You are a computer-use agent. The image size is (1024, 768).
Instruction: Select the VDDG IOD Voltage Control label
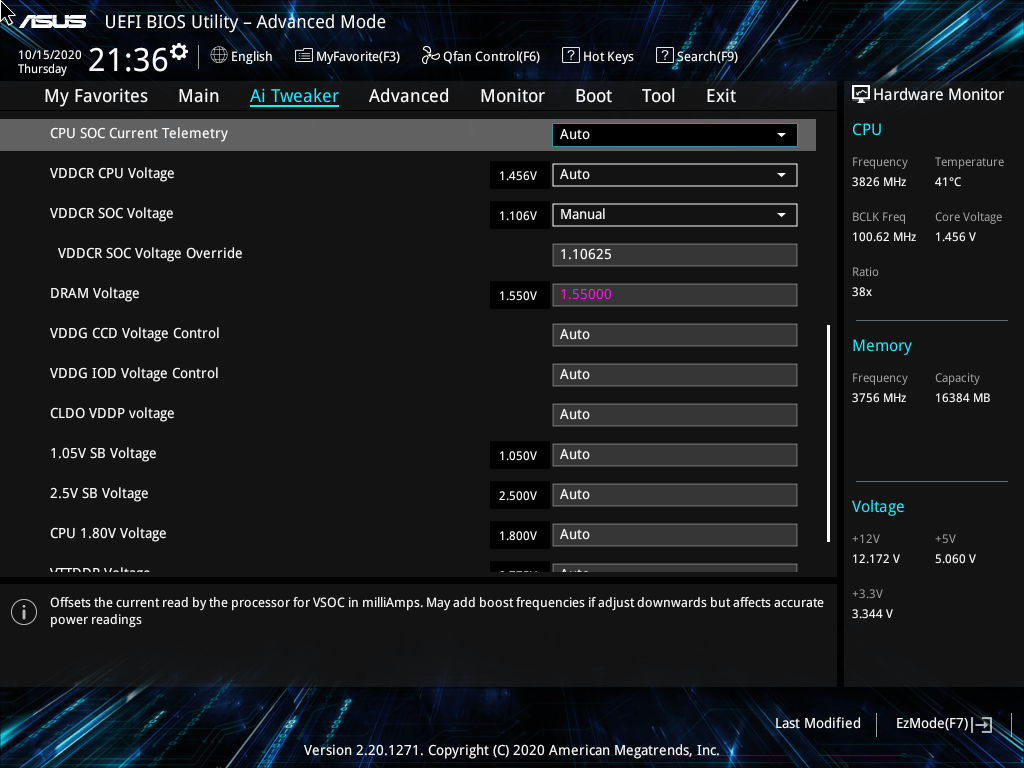(x=134, y=374)
